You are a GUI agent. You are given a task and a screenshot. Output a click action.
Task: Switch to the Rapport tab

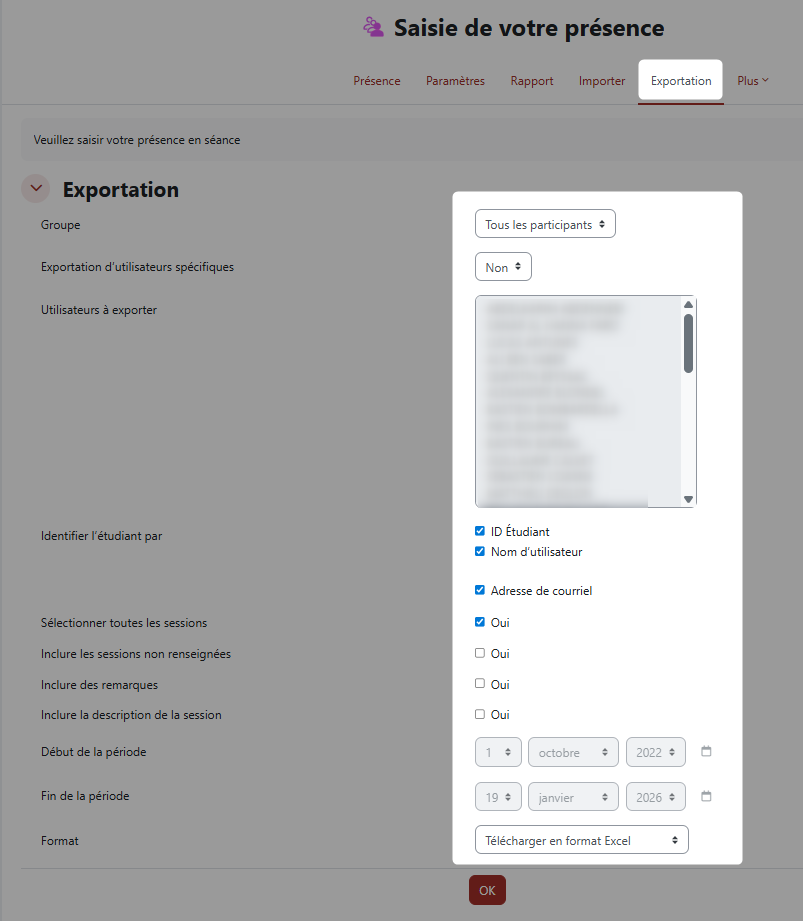pyautogui.click(x=532, y=81)
